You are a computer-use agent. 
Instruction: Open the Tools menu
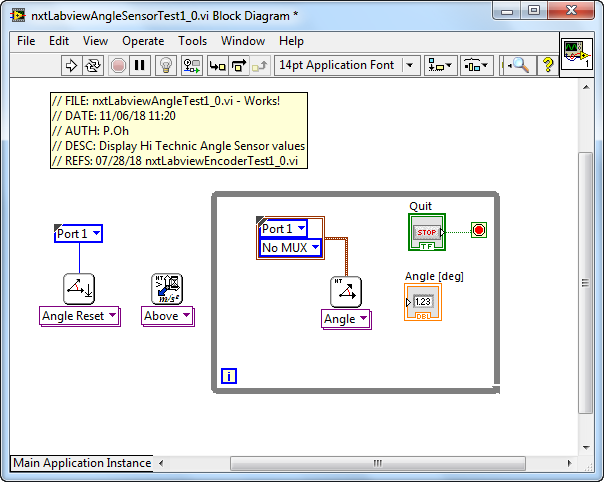click(x=192, y=41)
